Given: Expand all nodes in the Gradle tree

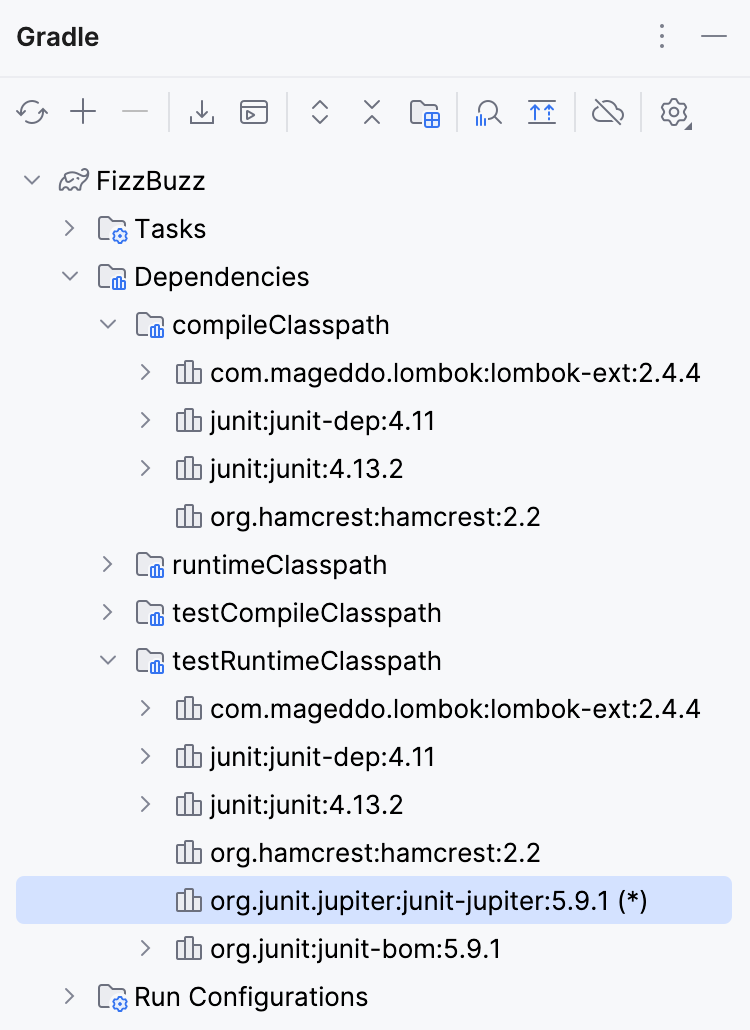Looking at the screenshot, I should pyautogui.click(x=320, y=113).
